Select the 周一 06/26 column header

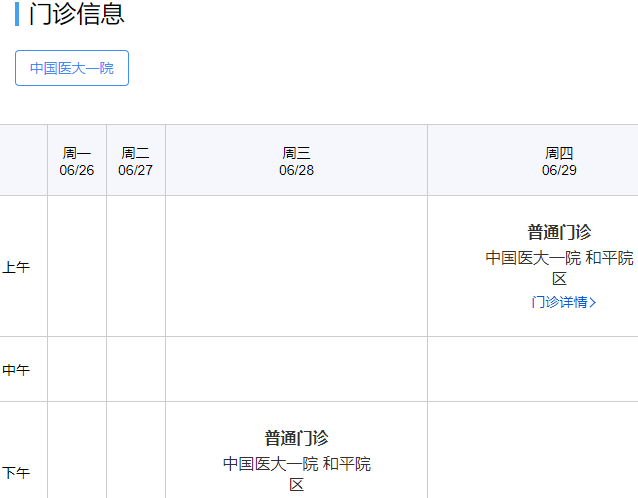[77, 161]
